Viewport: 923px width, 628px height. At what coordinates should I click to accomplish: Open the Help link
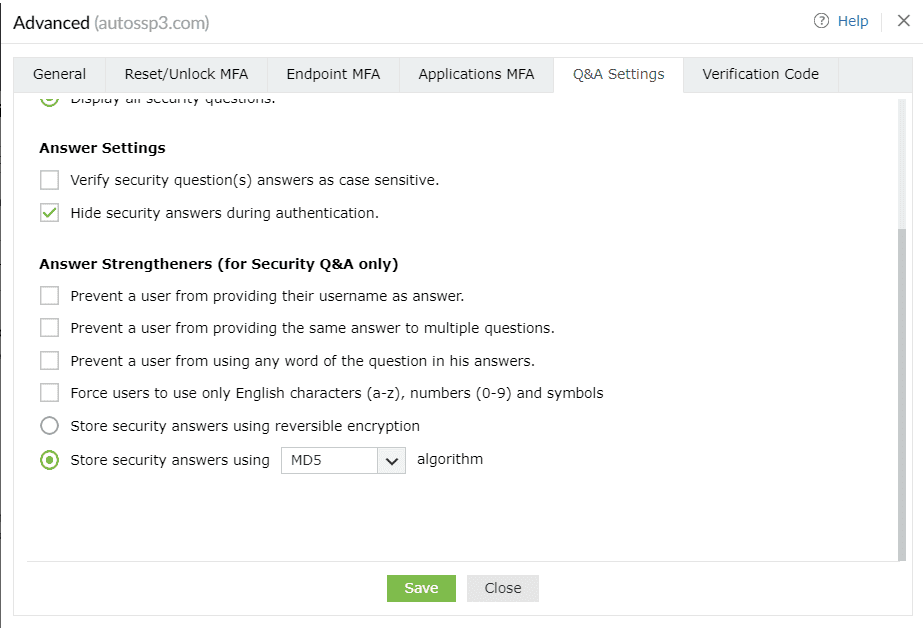point(852,21)
